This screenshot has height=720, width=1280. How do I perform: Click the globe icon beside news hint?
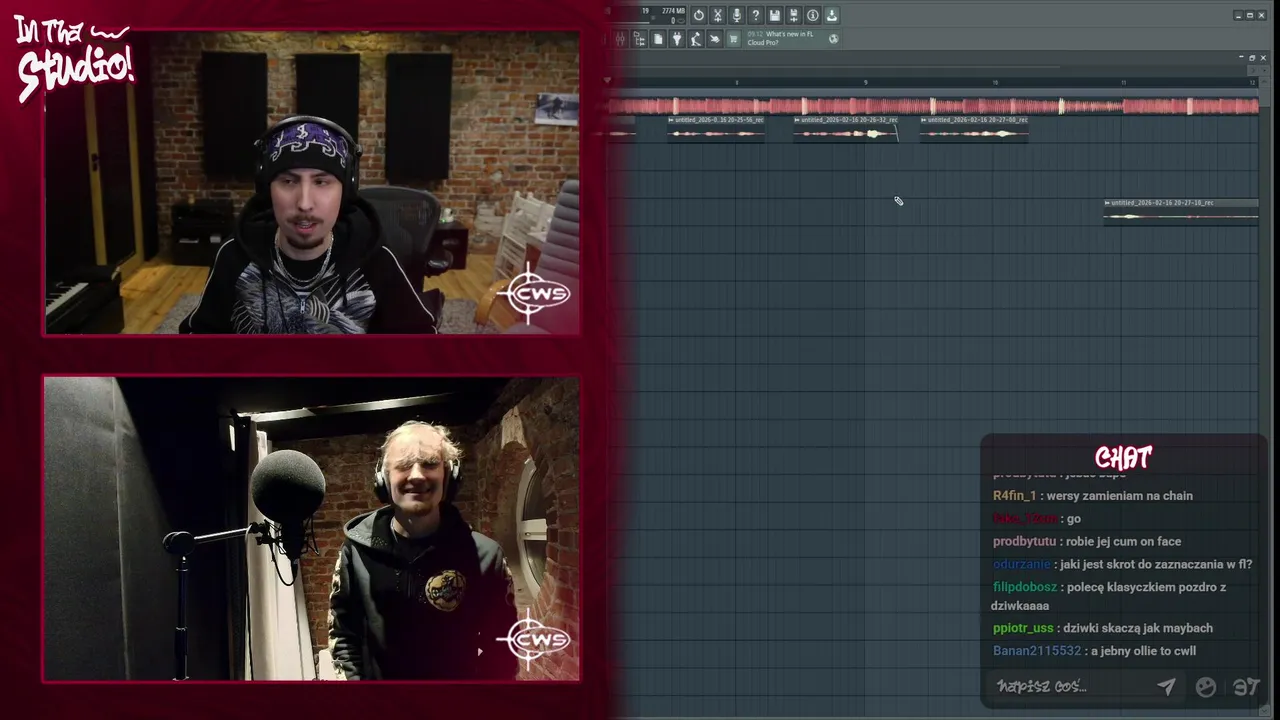pyautogui.click(x=834, y=39)
